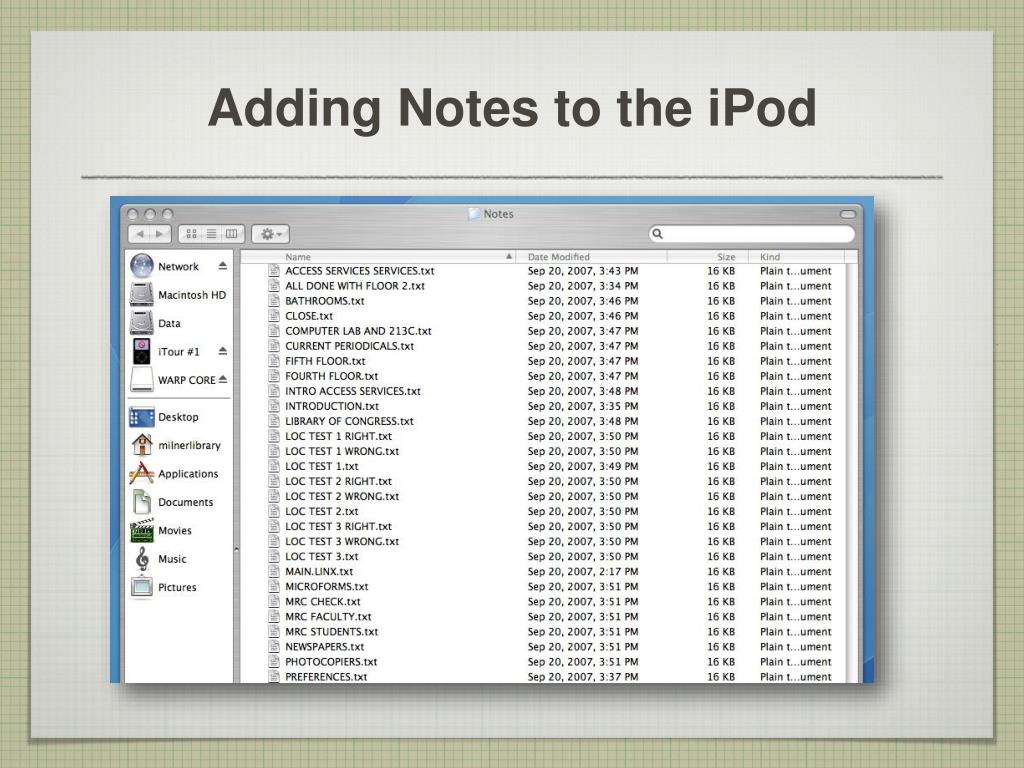Click the Network globe icon in sidebar
1024x768 pixels.
[x=142, y=266]
